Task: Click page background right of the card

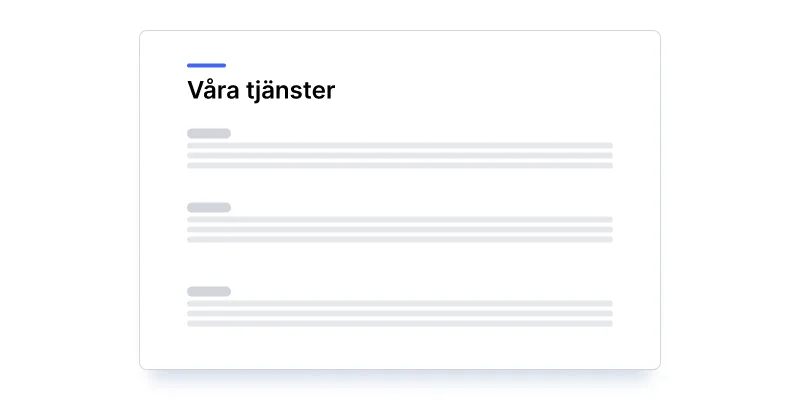Action: coord(730,200)
